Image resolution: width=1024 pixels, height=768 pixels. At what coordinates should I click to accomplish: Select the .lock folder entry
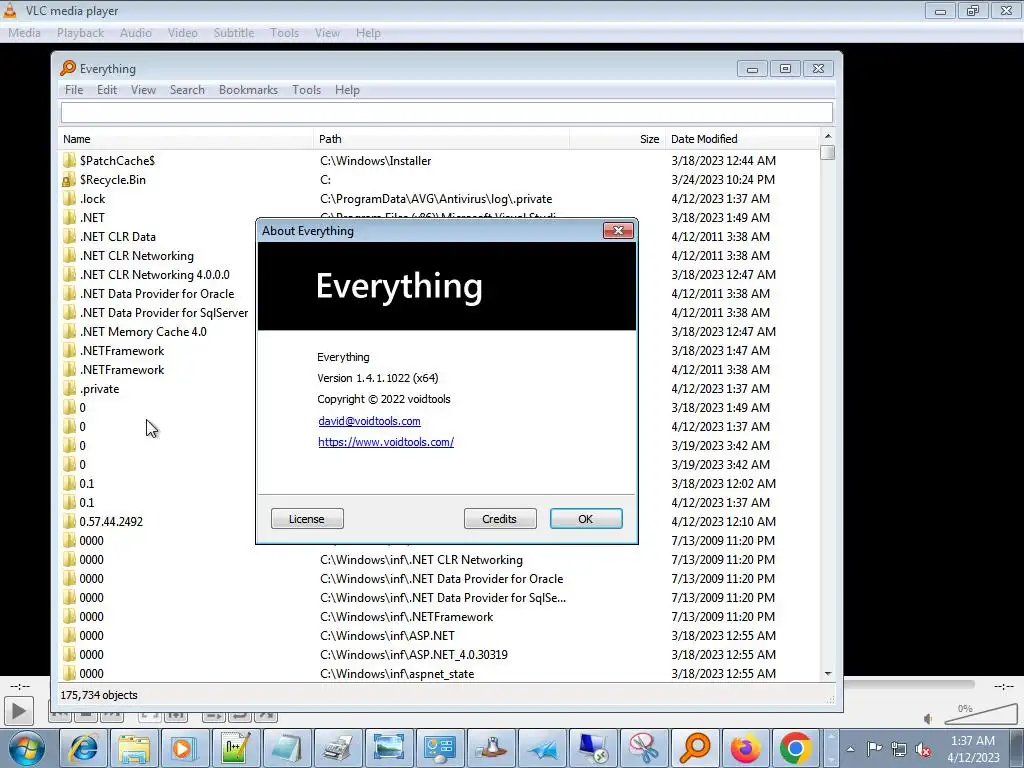[x=92, y=199]
